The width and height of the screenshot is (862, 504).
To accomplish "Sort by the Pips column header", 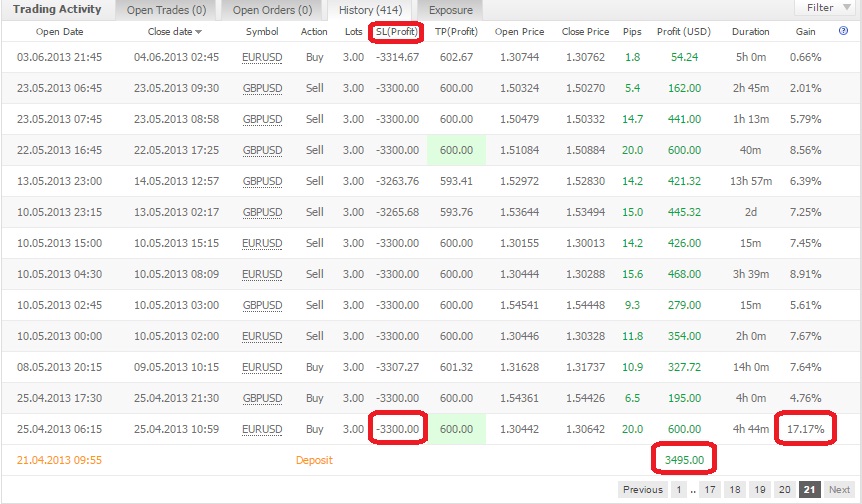I will (632, 32).
